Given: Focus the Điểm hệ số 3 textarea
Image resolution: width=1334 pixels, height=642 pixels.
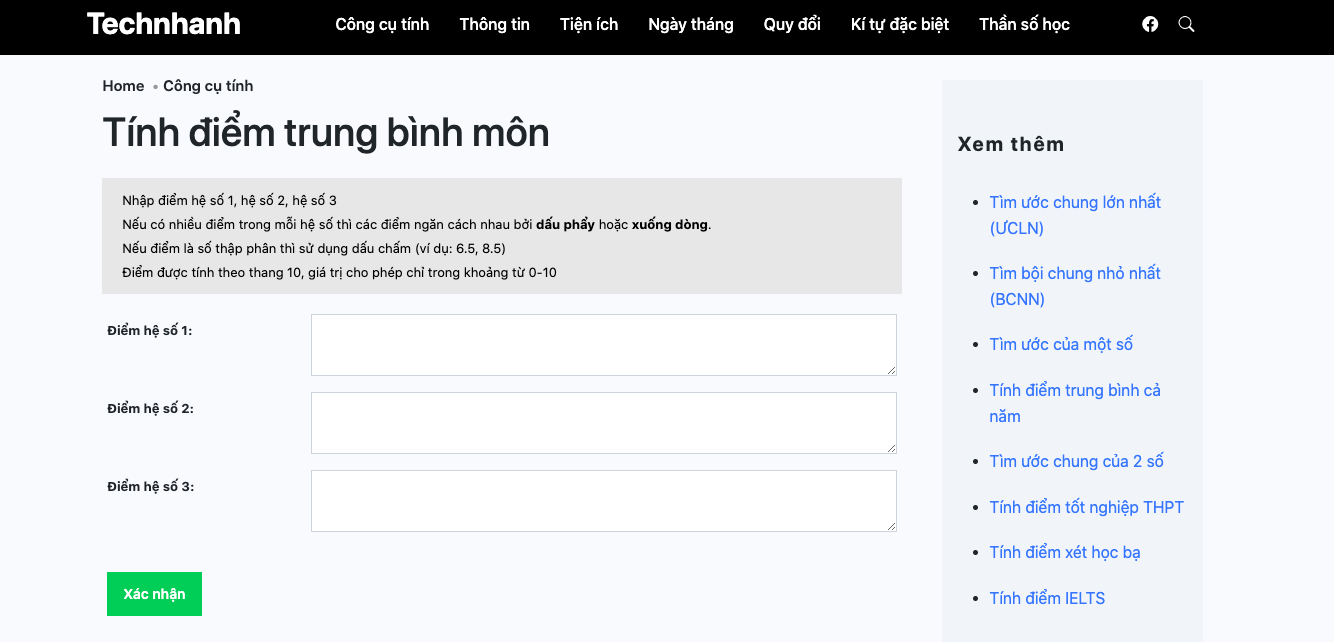Looking at the screenshot, I should 604,501.
